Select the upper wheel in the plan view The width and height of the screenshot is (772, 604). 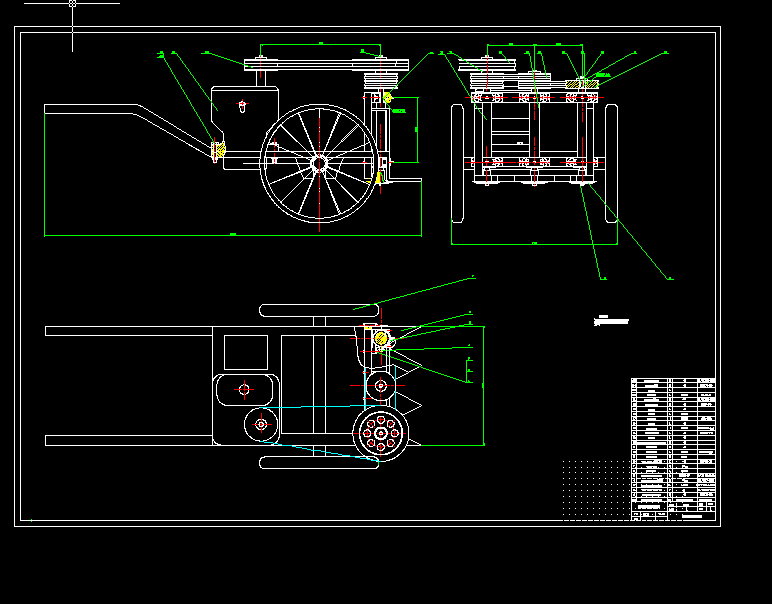[x=319, y=311]
